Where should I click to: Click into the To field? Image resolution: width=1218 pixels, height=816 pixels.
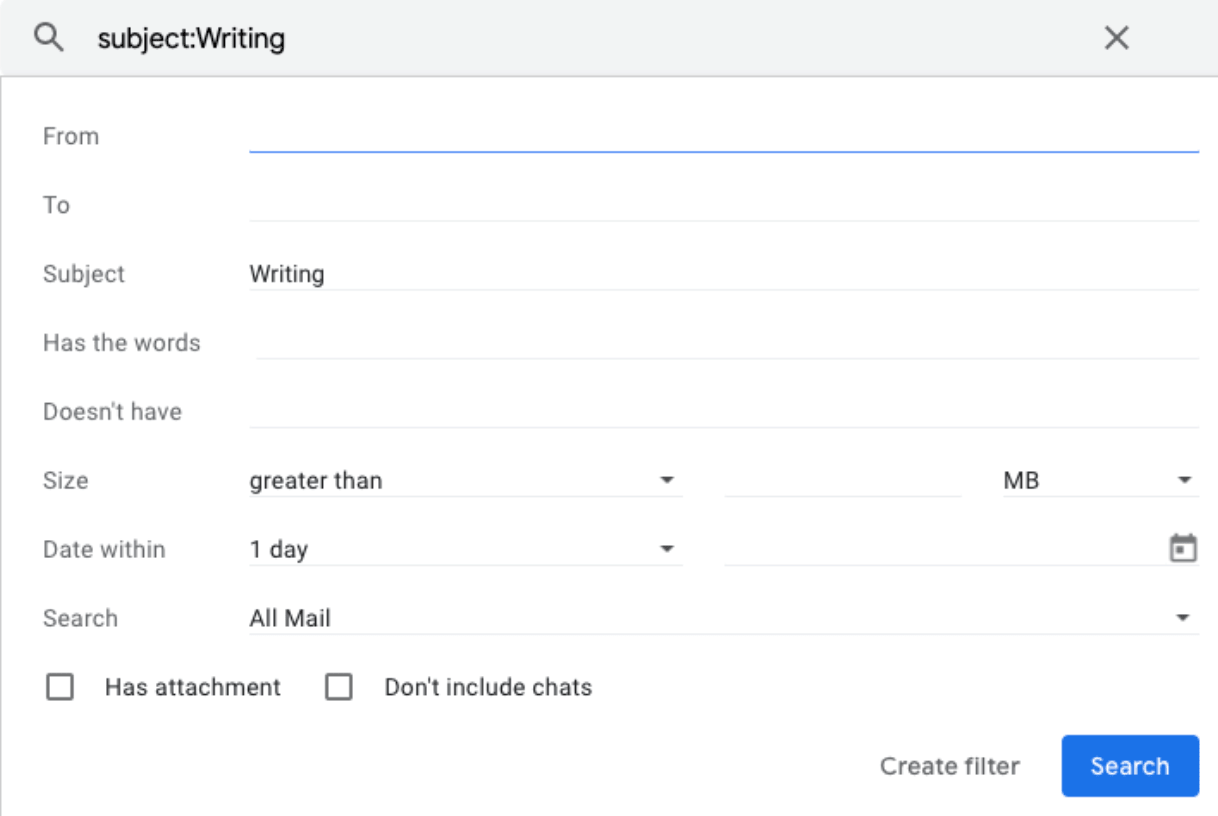coord(723,205)
